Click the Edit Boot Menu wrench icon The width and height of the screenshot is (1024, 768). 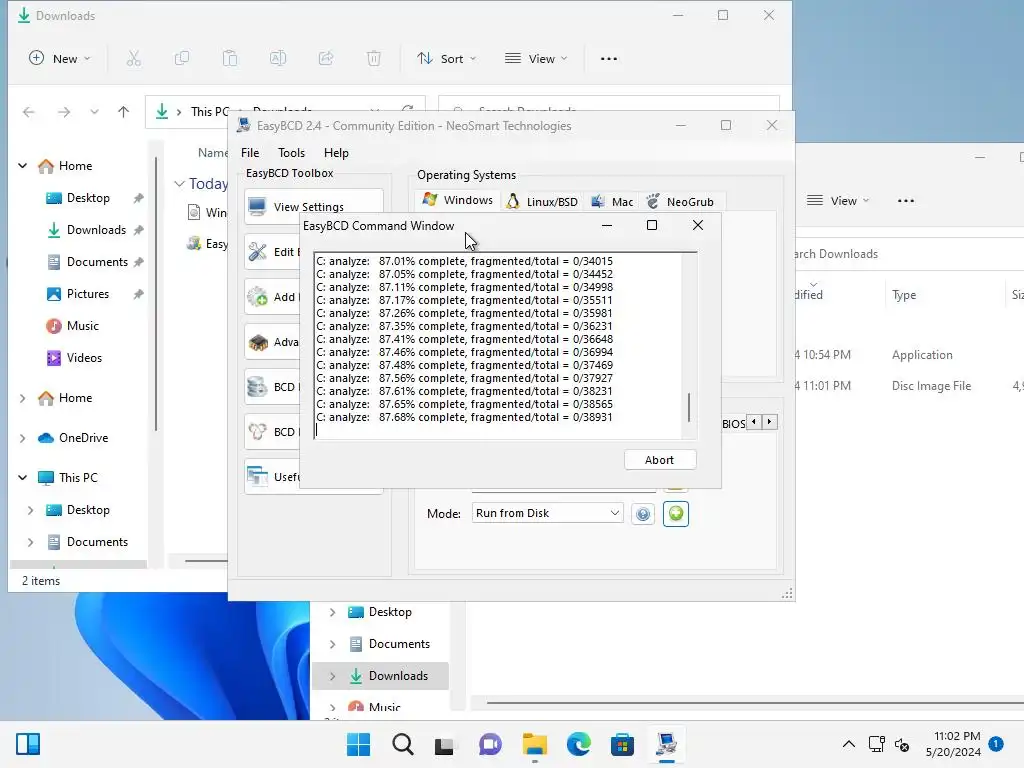coord(257,251)
